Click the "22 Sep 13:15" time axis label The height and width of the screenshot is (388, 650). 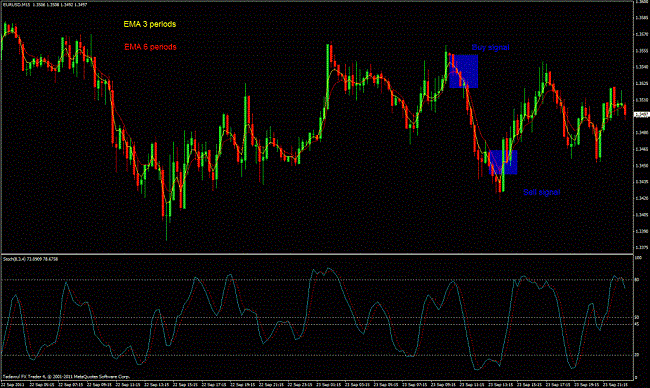(x=157, y=385)
